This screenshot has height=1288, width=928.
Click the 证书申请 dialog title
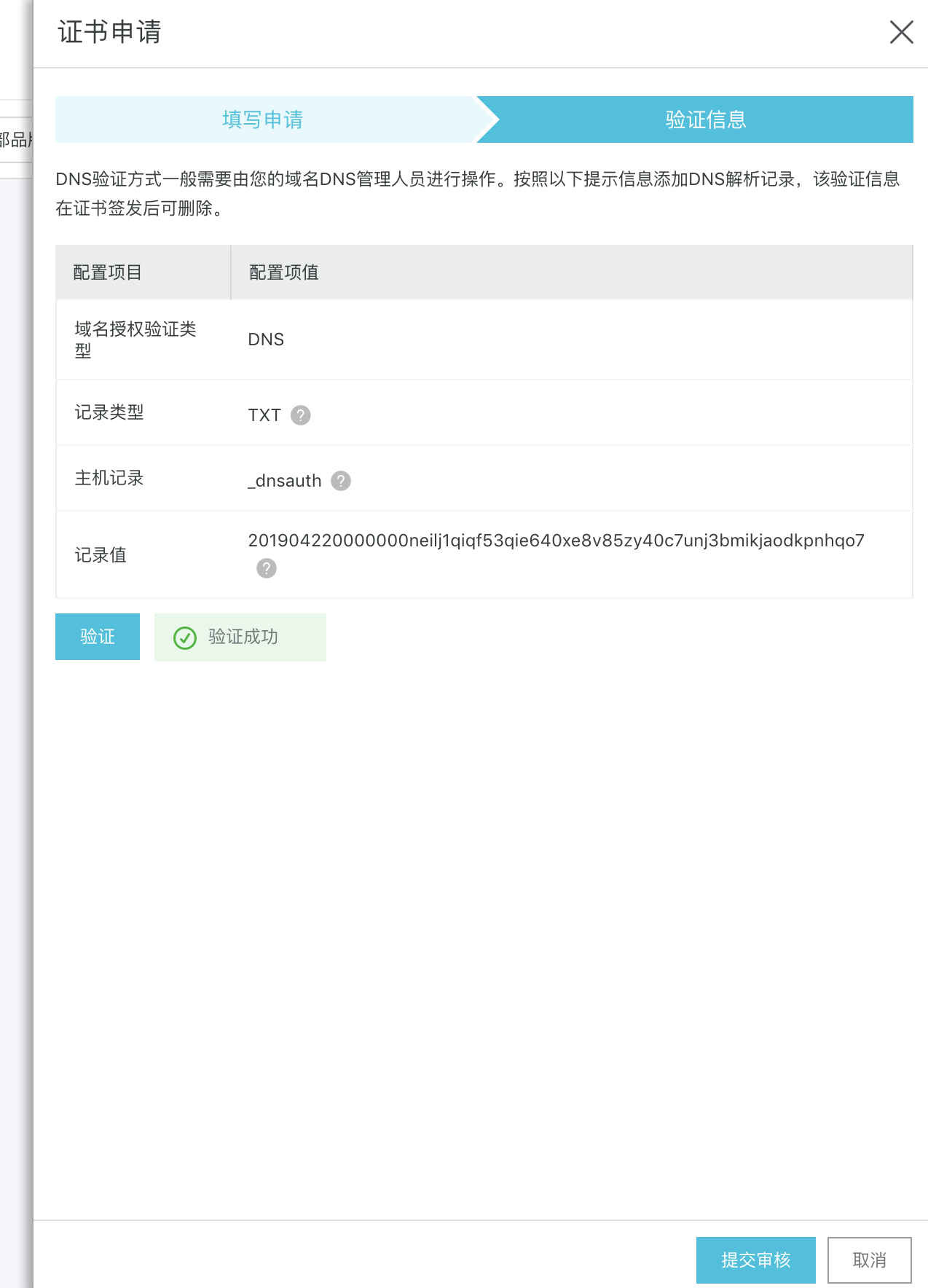coord(109,32)
